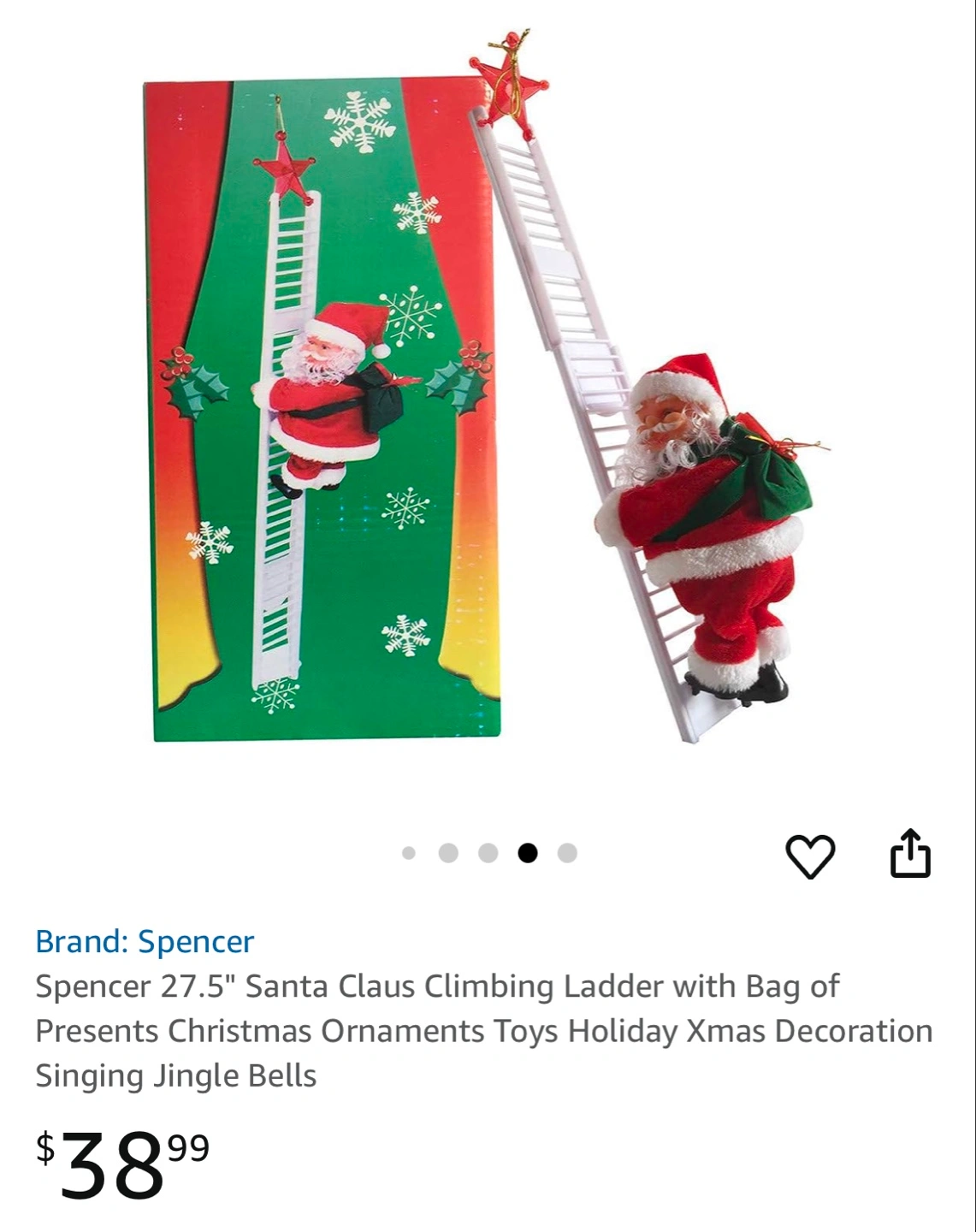Tap the red star printed on the box

(x=283, y=169)
